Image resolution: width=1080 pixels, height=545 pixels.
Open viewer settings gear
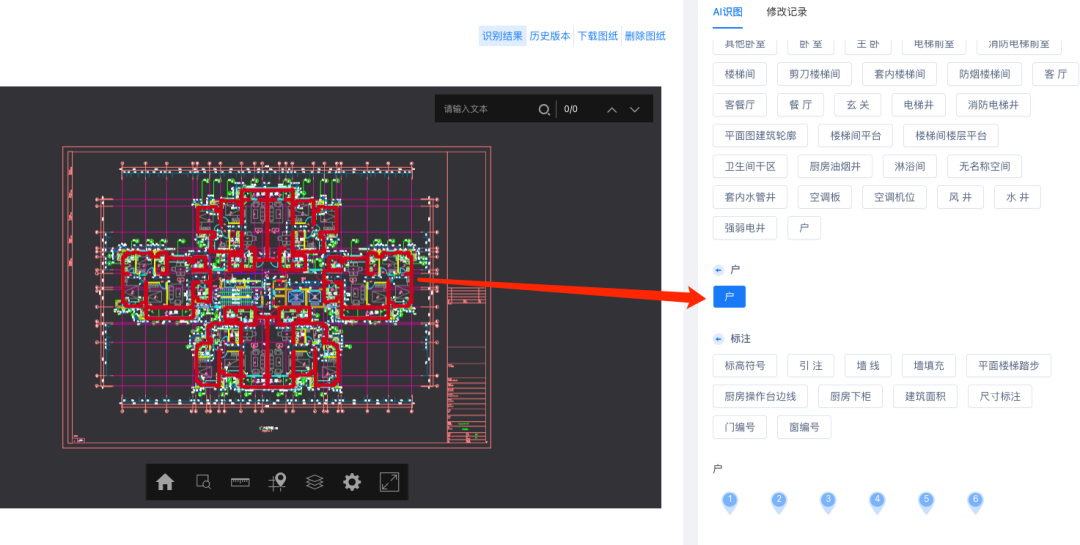pyautogui.click(x=352, y=482)
